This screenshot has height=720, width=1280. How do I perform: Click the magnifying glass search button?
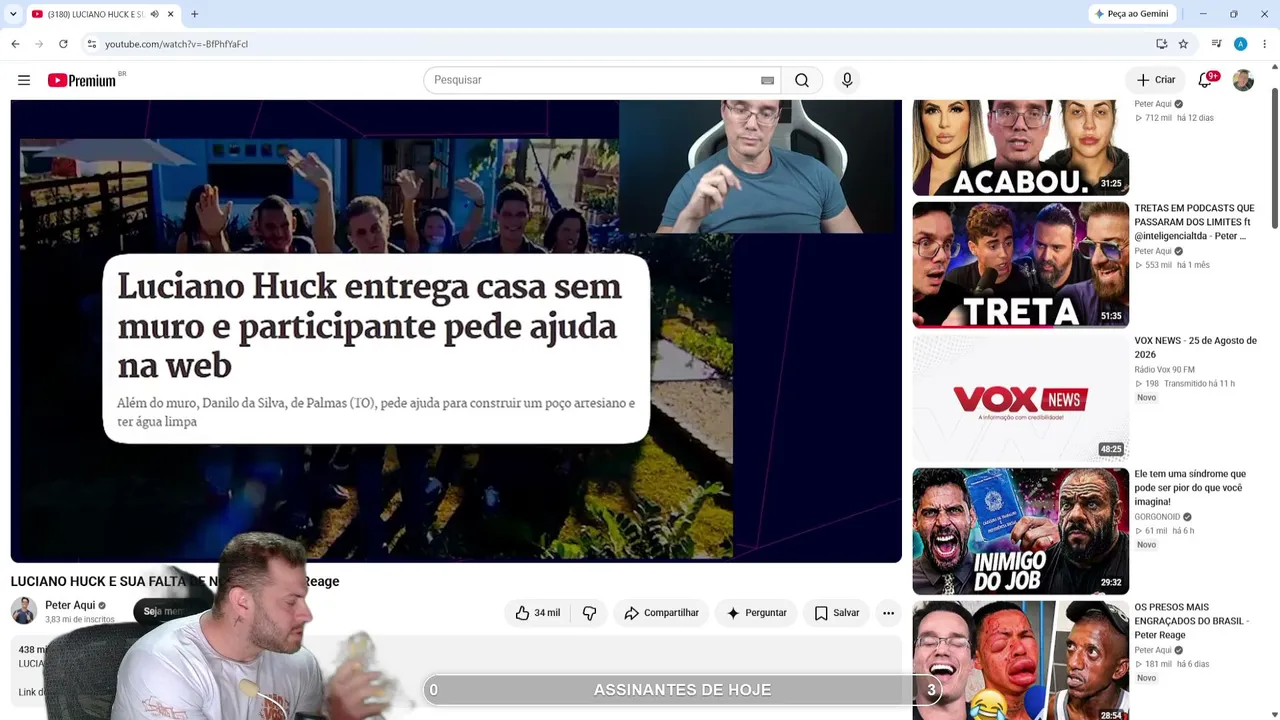(802, 80)
